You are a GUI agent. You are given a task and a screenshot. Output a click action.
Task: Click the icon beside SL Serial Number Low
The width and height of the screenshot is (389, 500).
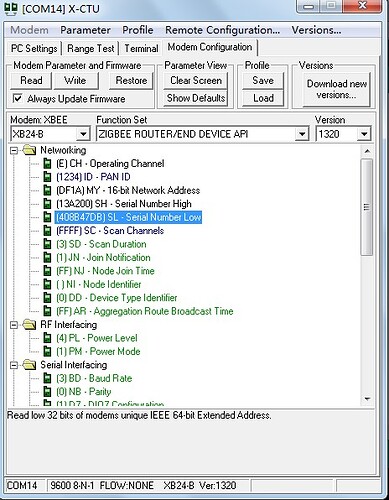48,217
